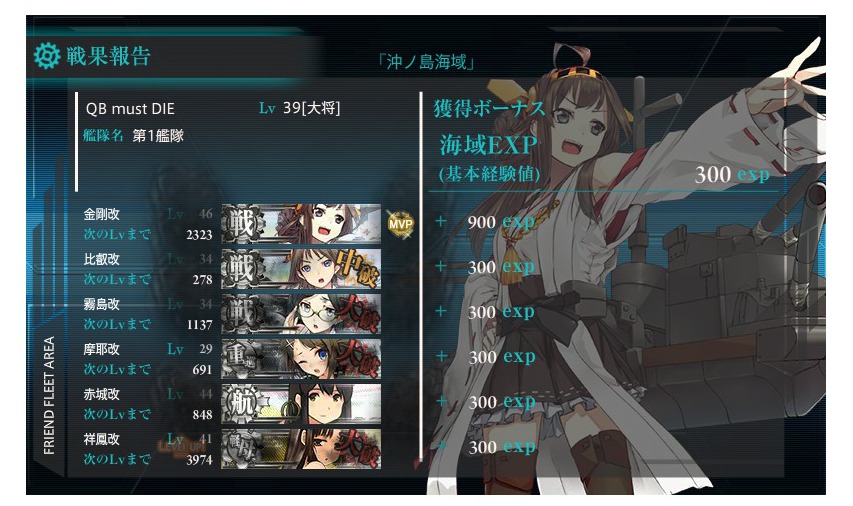Select the 比叡改 ship banner with 中破

301,269
